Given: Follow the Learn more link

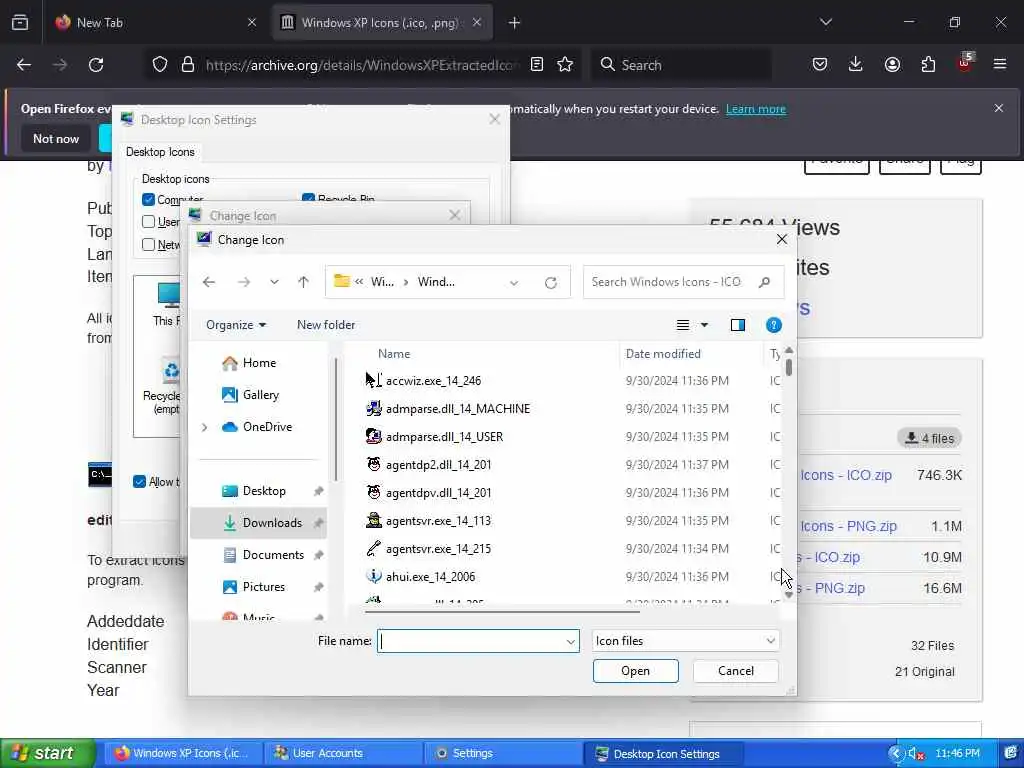Looking at the screenshot, I should 756,109.
